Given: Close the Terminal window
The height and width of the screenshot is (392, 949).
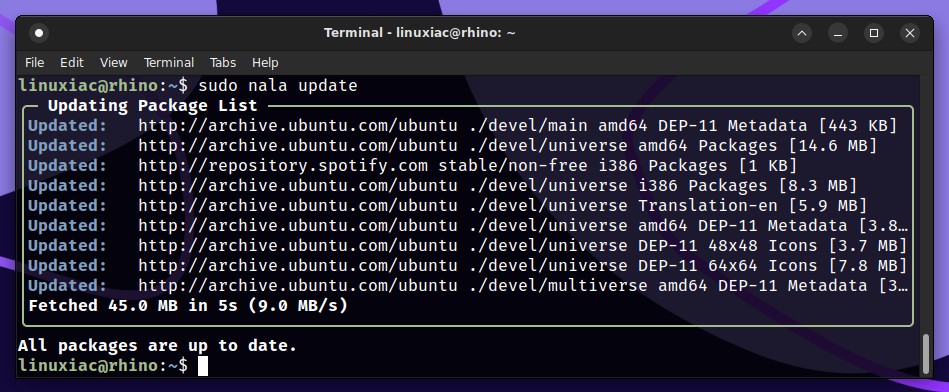Looking at the screenshot, I should (x=910, y=33).
